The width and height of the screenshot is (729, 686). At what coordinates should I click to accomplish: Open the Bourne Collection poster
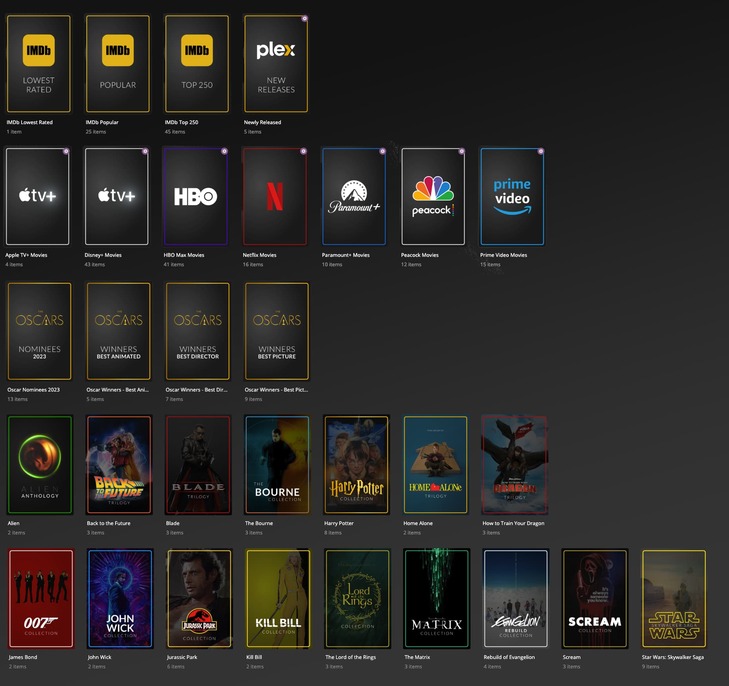[x=277, y=465]
